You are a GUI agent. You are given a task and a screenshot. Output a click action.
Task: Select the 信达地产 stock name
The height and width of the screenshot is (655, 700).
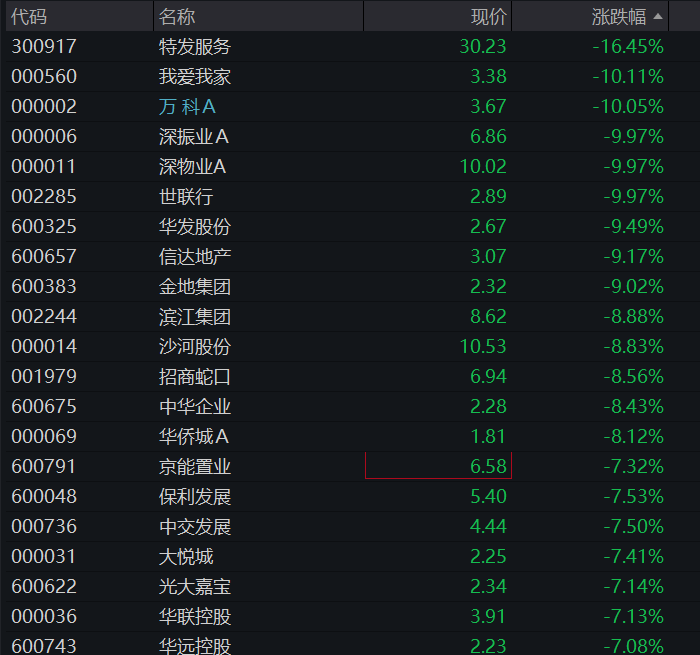point(195,256)
